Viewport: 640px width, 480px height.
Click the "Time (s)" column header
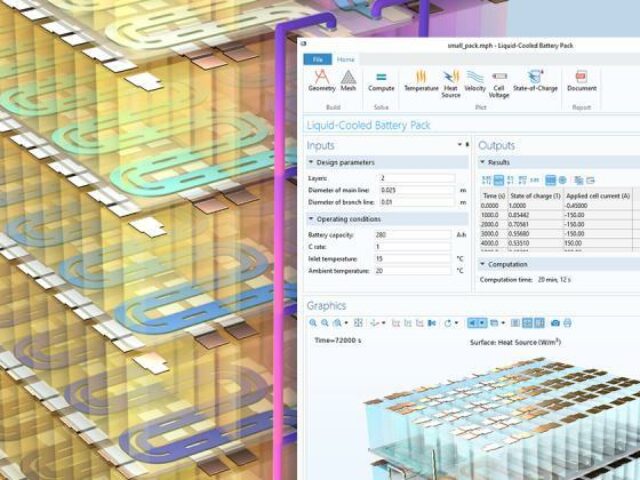[493, 196]
